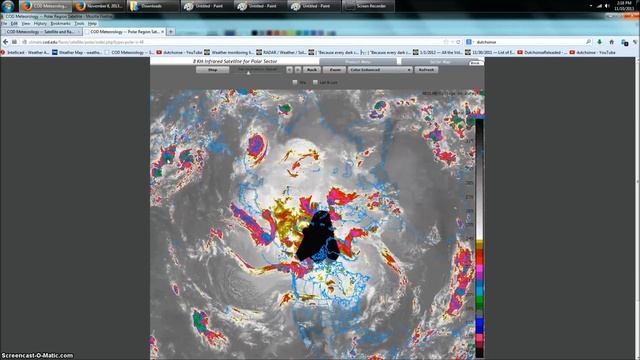
Task: Click the search magnifier icon
Action: (x=588, y=42)
